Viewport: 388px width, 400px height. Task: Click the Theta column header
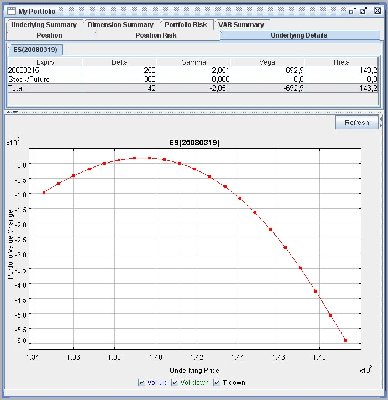[x=341, y=62]
